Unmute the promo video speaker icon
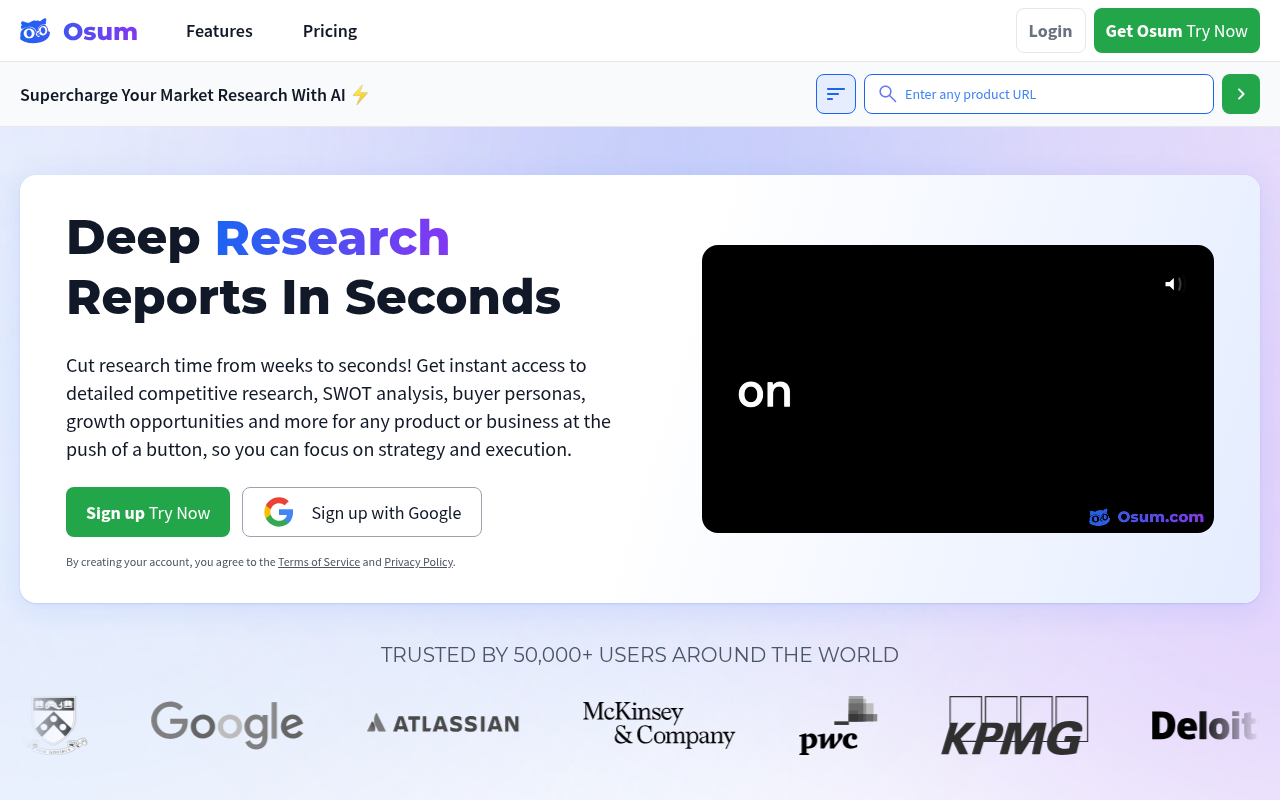This screenshot has height=800, width=1280. coord(1173,284)
